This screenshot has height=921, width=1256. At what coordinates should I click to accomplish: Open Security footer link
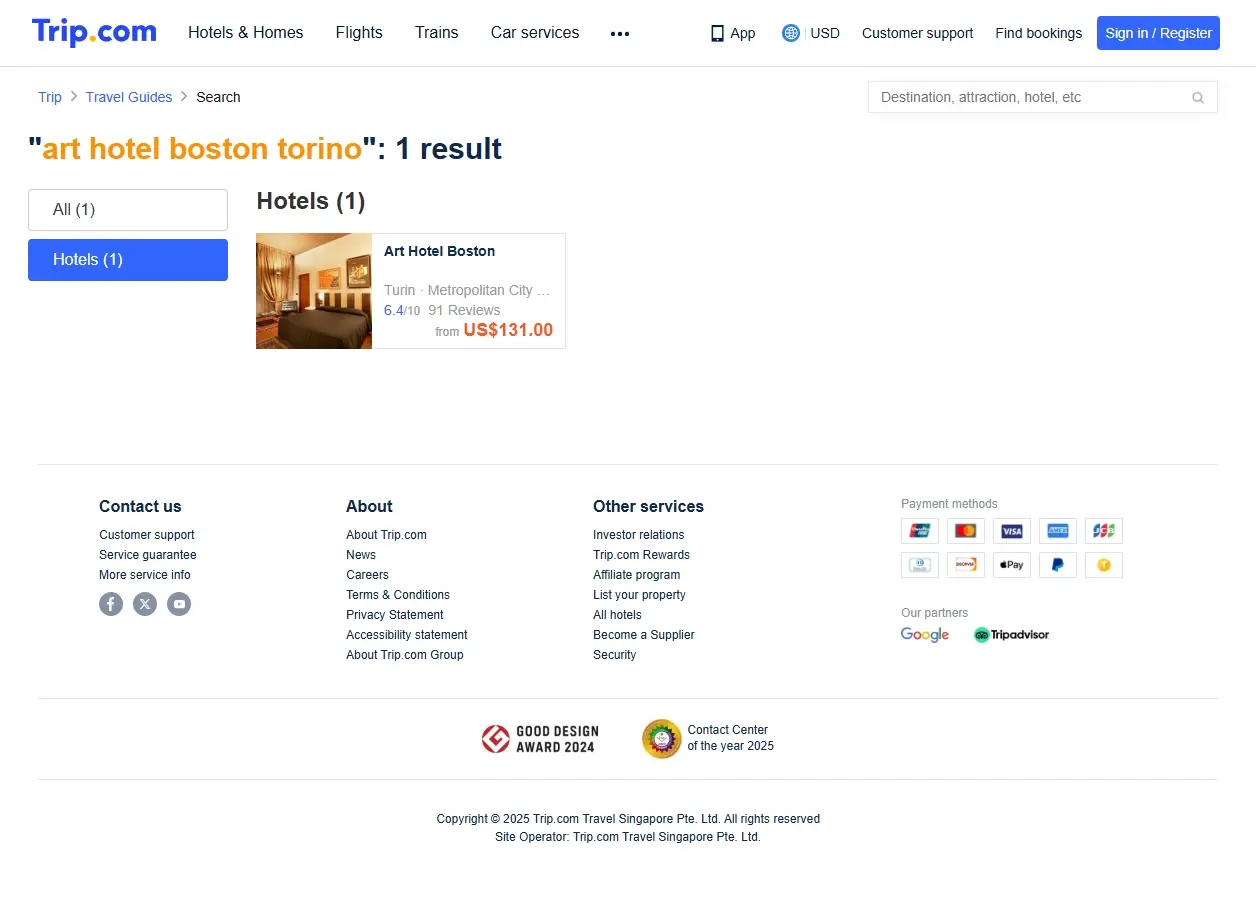614,655
